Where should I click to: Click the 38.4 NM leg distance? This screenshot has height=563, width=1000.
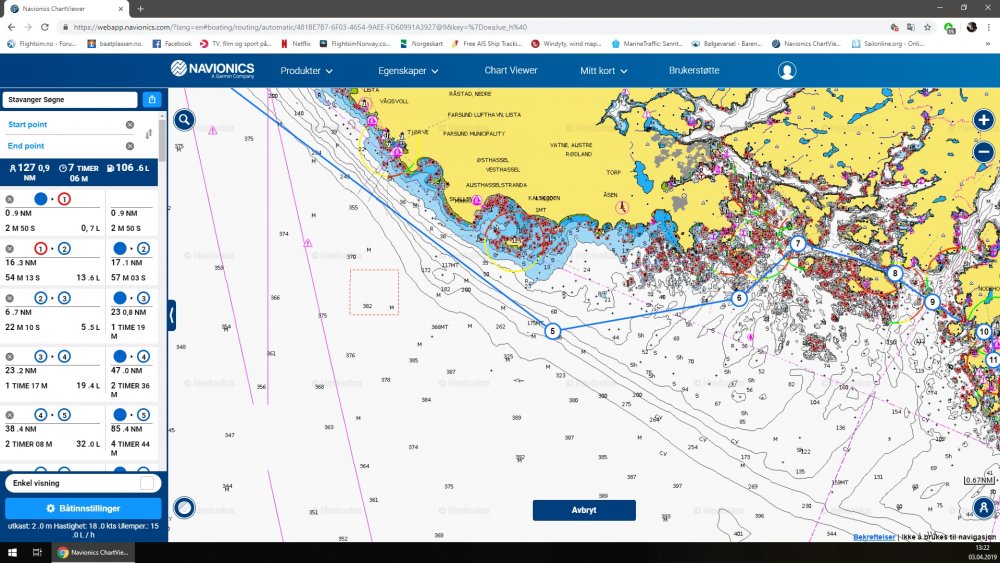tap(21, 429)
